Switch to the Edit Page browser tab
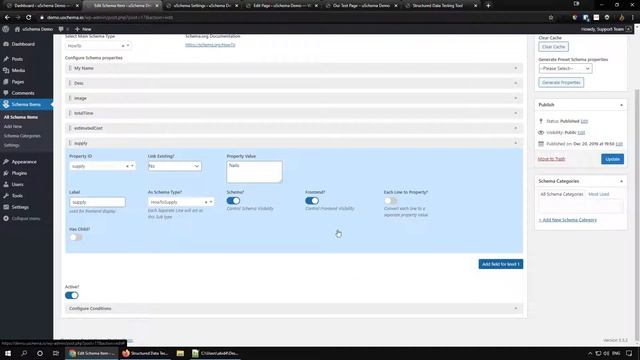The height and width of the screenshot is (360, 640). point(282,6)
